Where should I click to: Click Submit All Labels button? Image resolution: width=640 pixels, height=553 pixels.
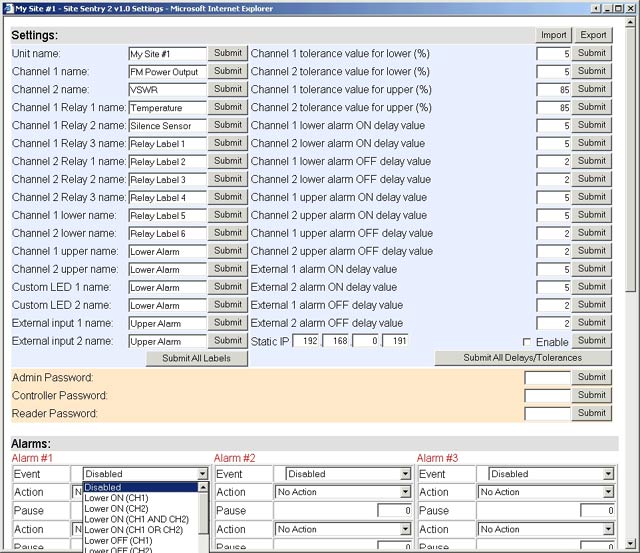196,358
